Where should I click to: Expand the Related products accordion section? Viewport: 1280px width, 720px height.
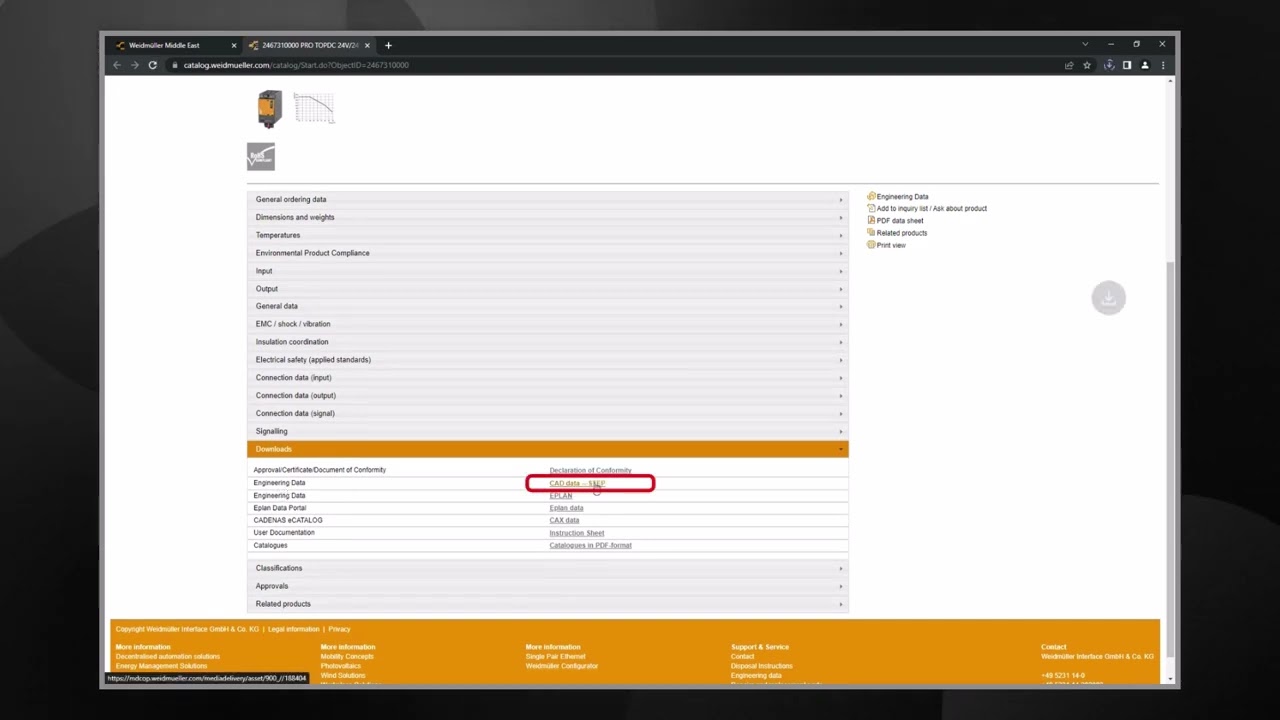(x=547, y=604)
